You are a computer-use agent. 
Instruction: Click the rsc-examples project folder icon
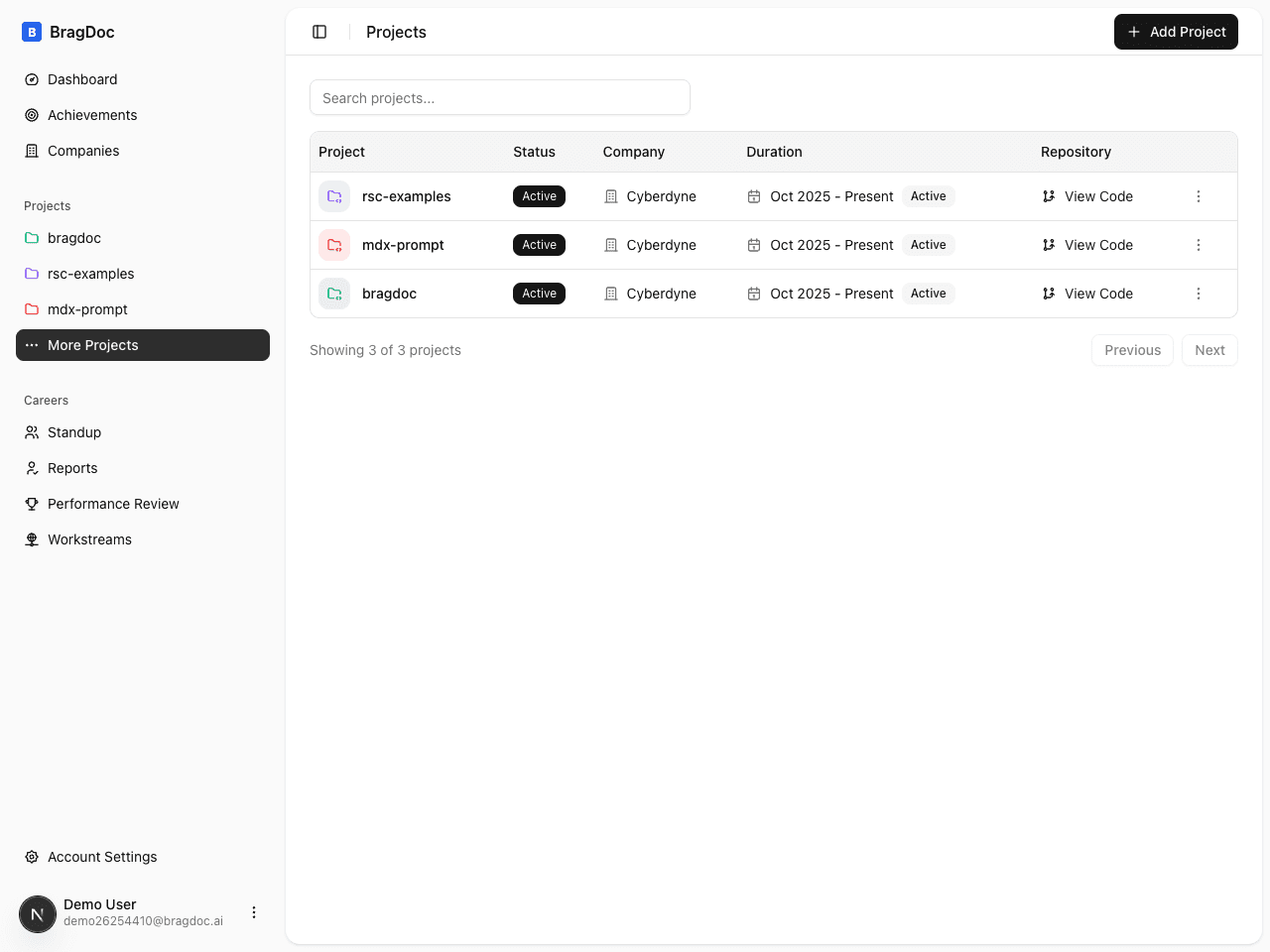pyautogui.click(x=334, y=196)
